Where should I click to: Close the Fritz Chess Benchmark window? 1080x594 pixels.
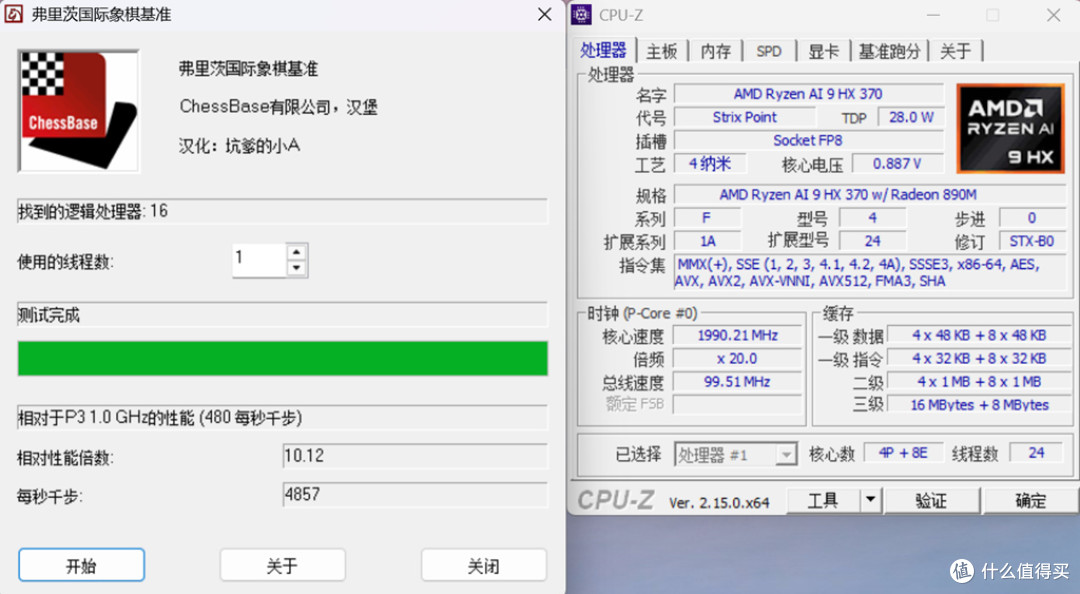tap(544, 14)
